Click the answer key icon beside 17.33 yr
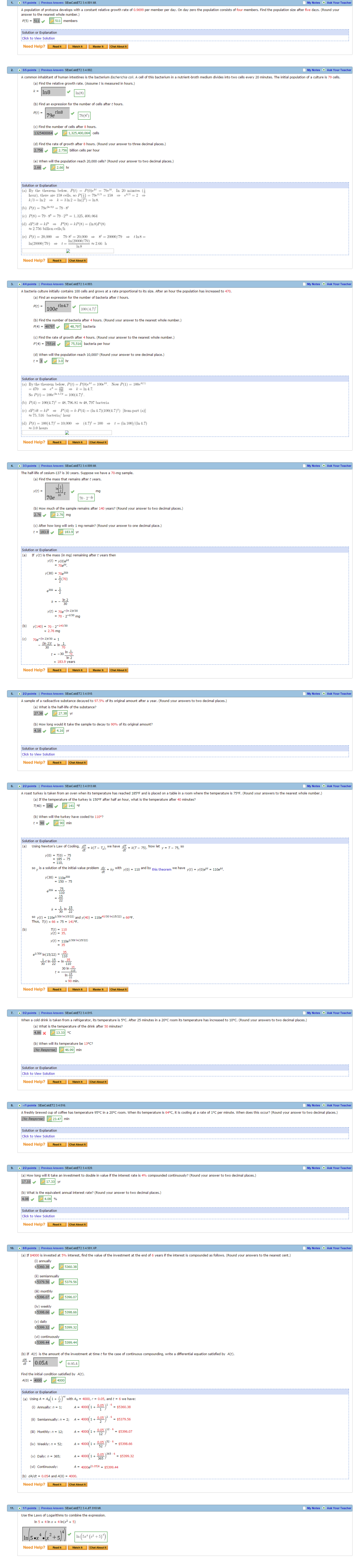The height and width of the screenshot is (1568, 356). click(x=42, y=1182)
